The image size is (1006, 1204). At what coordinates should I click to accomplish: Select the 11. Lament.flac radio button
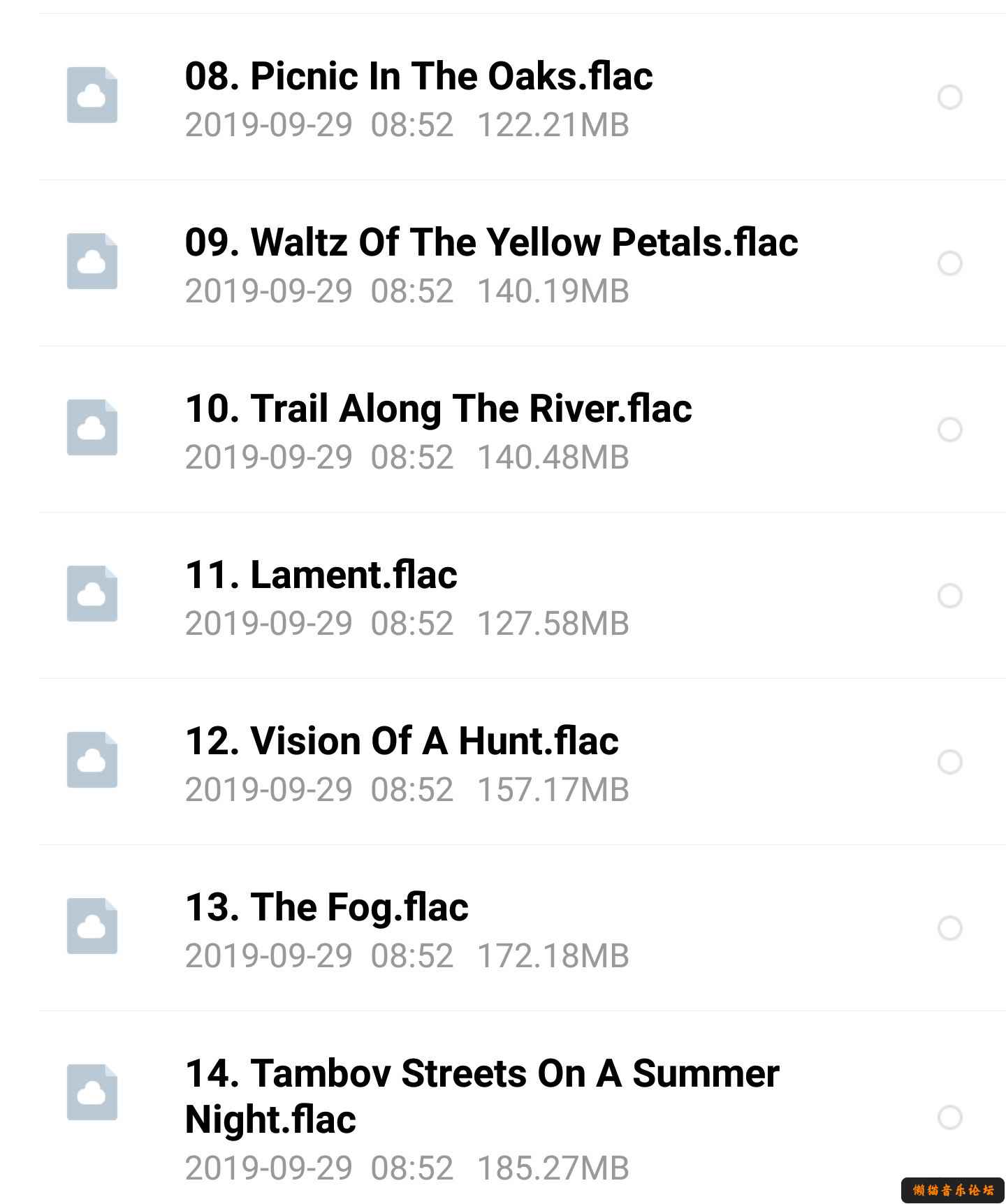pyautogui.click(x=949, y=596)
